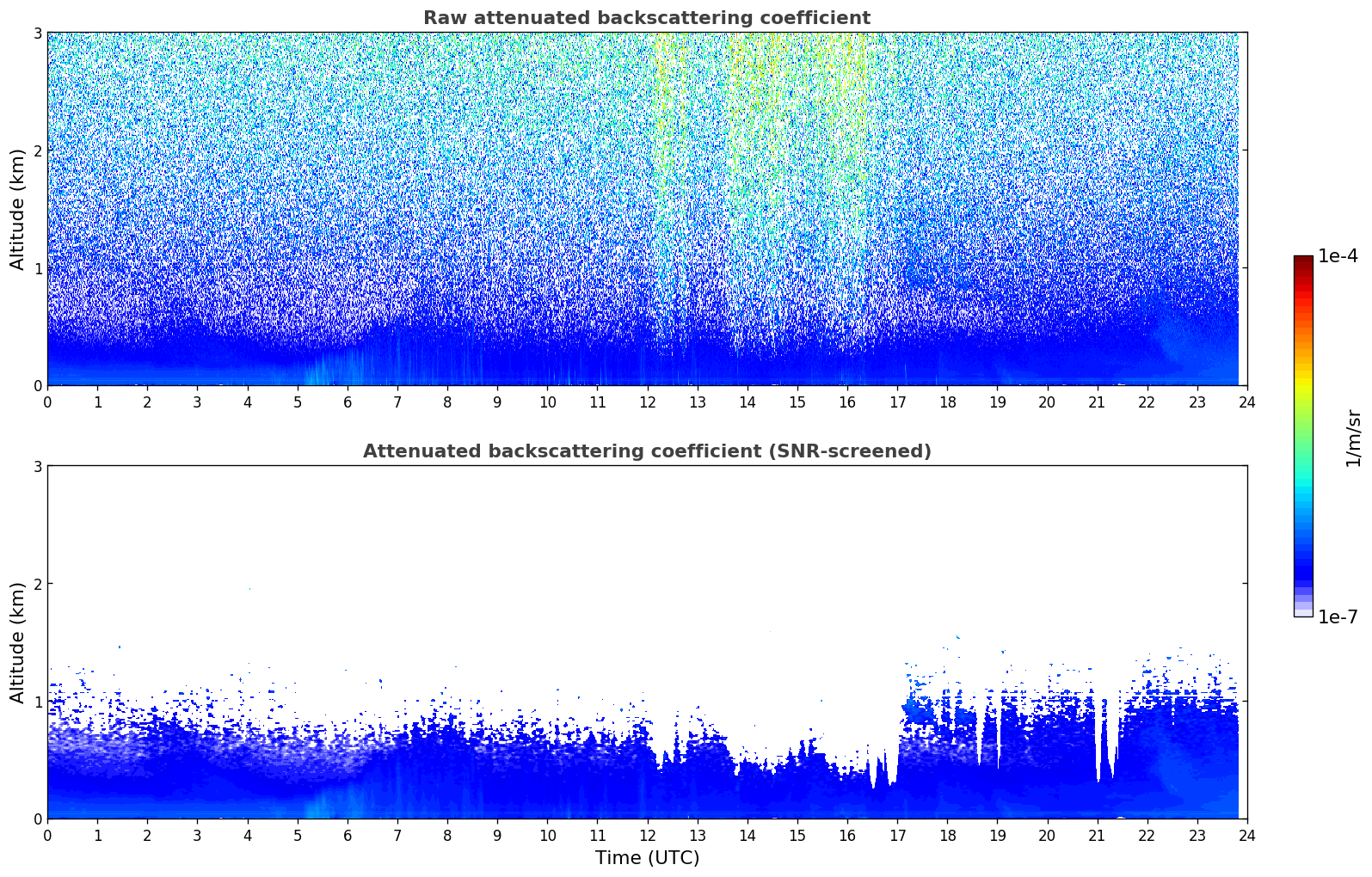Click the bottom plot's x-axis tick '12'
The width and height of the screenshot is (1372, 877).
point(647,835)
